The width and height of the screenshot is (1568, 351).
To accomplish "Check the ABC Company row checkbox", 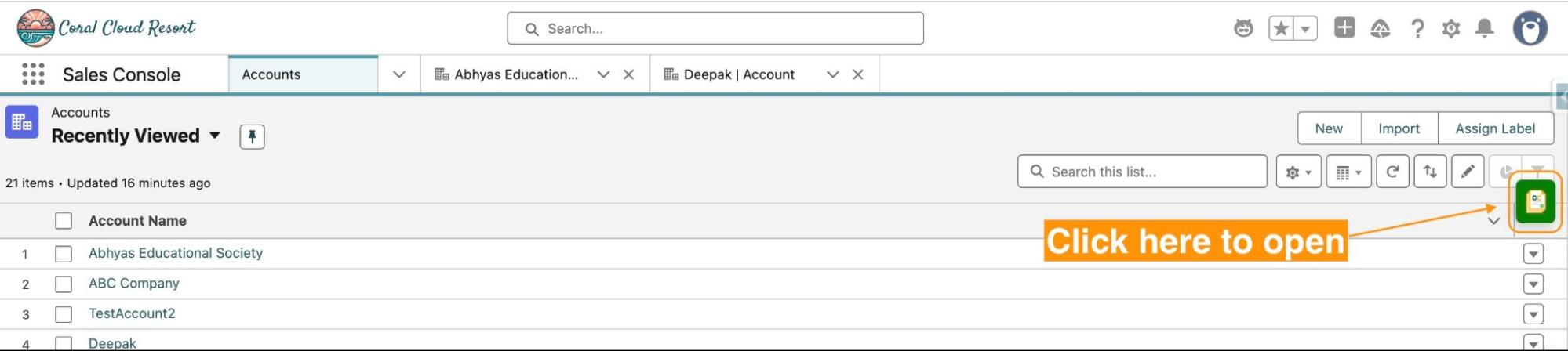I will [x=64, y=284].
